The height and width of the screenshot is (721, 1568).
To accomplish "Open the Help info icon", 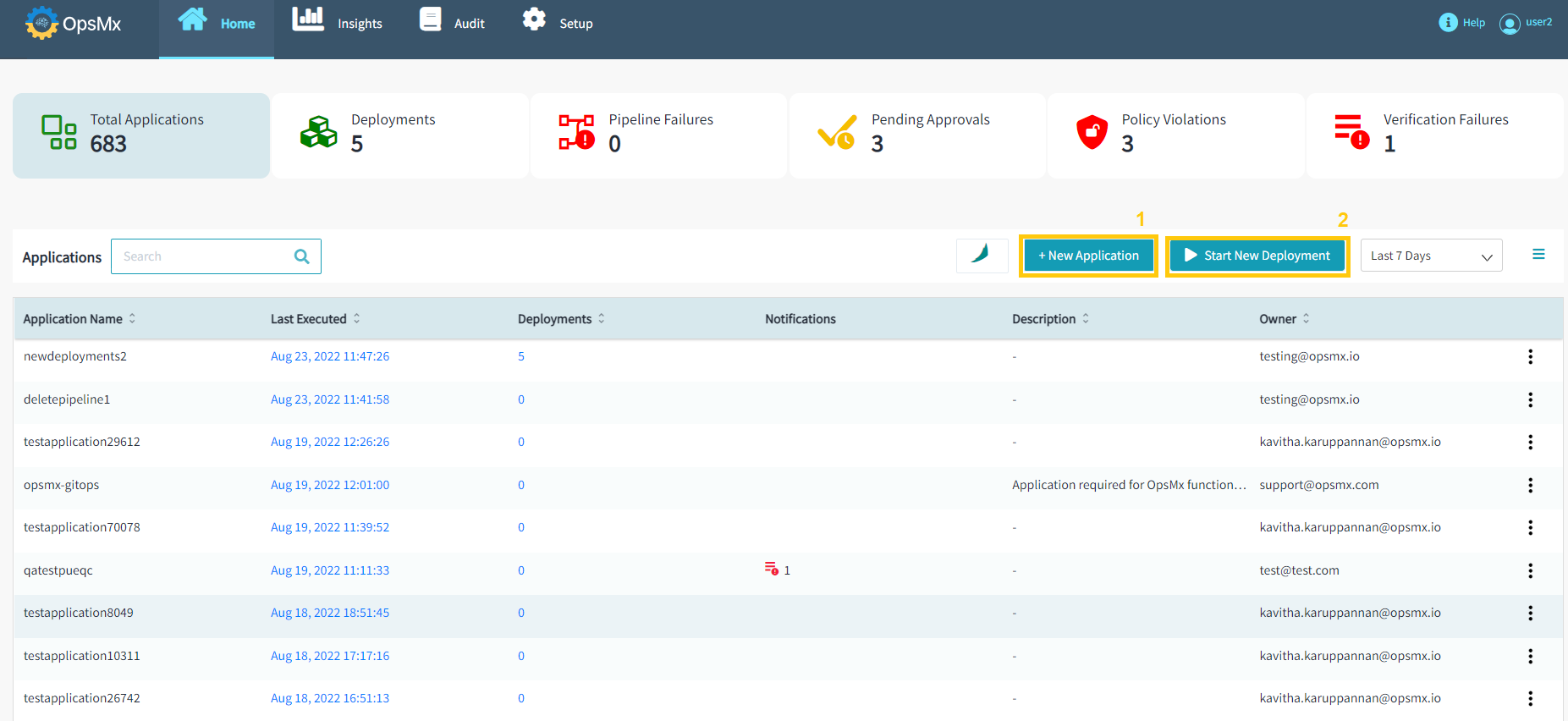I will coord(1448,23).
